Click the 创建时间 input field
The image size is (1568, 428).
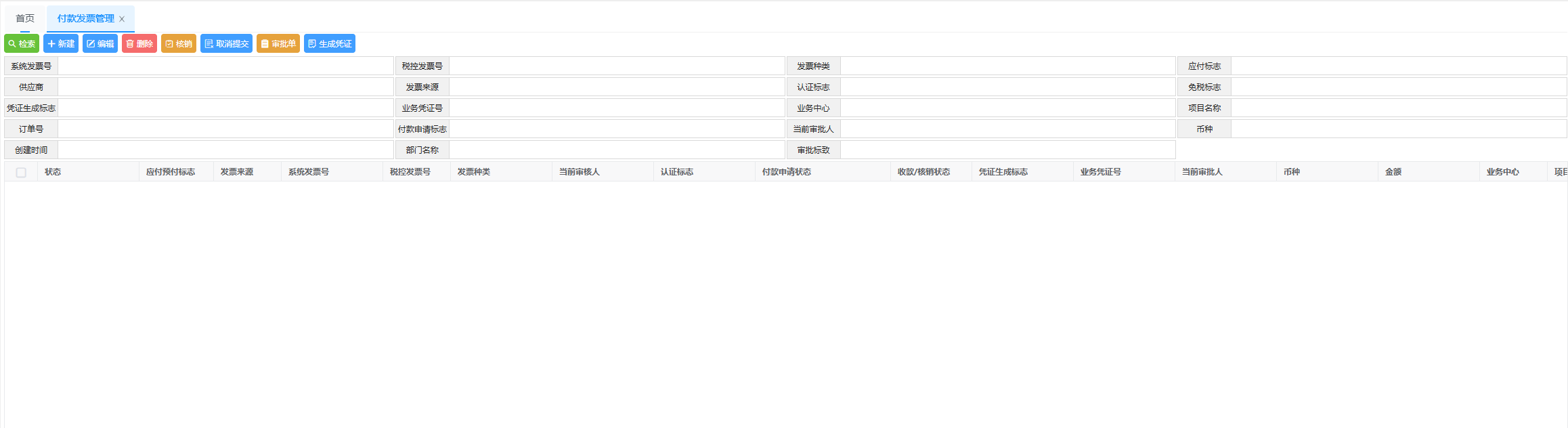(225, 150)
